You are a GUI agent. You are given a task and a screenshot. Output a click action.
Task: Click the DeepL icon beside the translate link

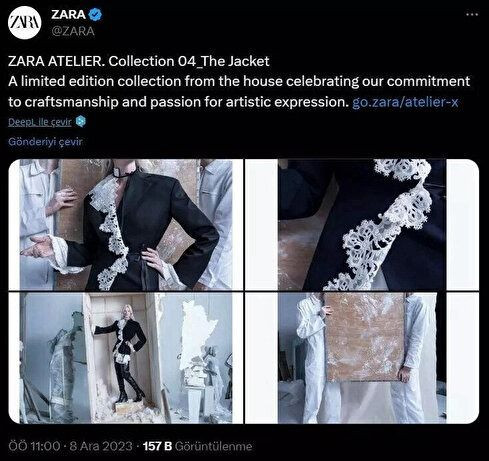pos(81,121)
